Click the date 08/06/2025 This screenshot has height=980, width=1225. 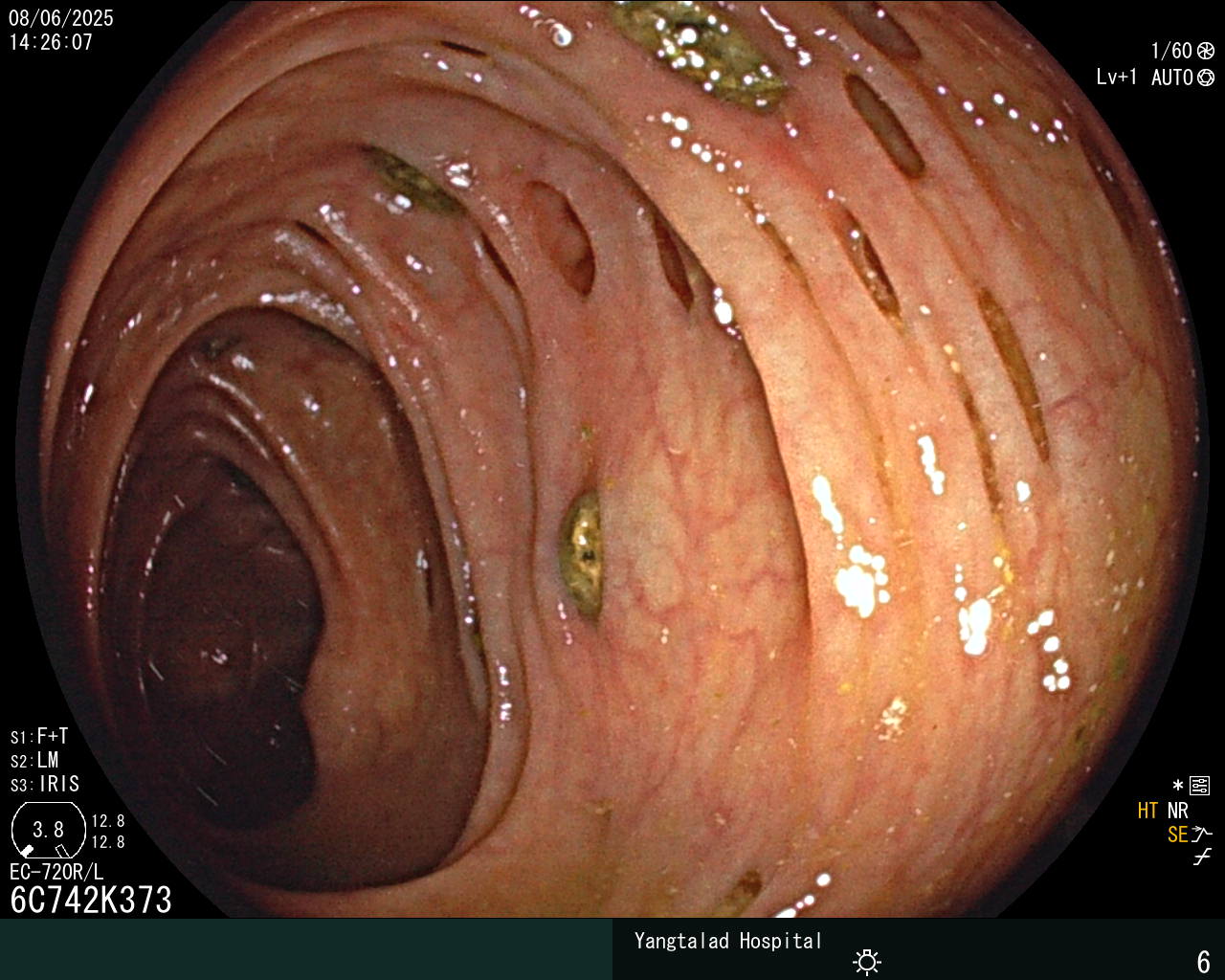pyautogui.click(x=61, y=18)
